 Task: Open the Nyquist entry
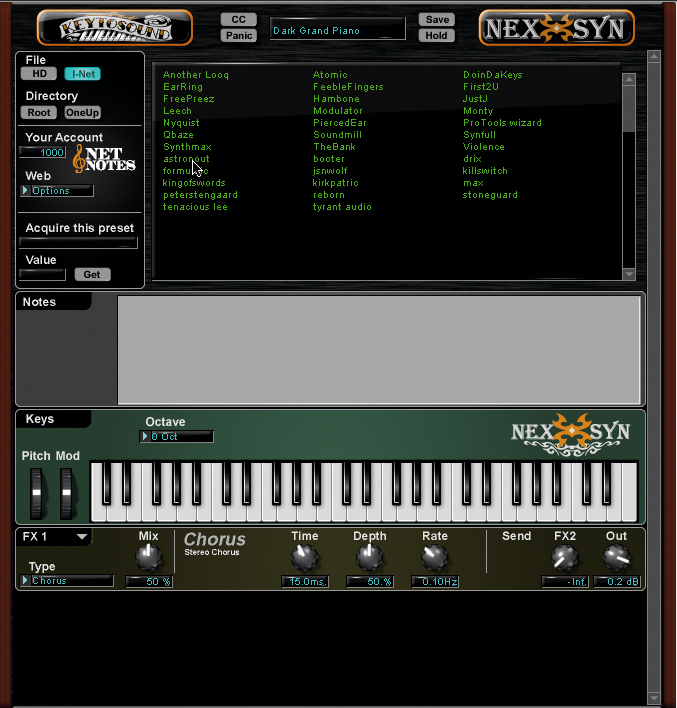point(181,123)
